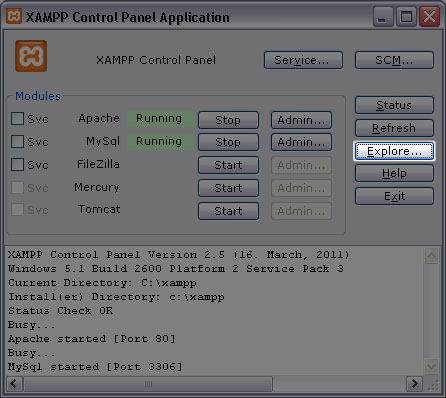Refresh the module status
This screenshot has height=398, width=446.
point(394,128)
